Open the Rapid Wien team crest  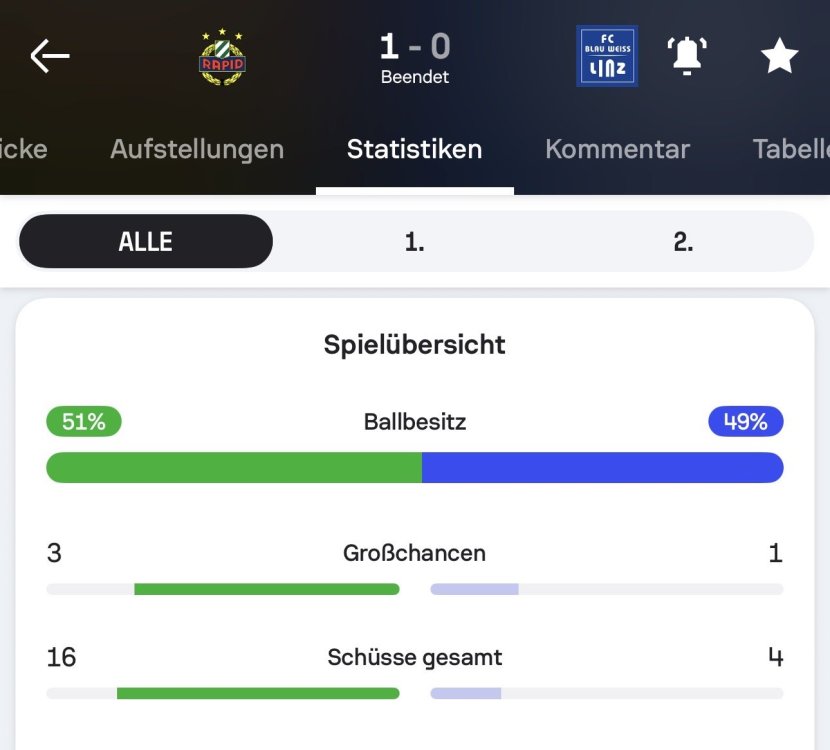pos(222,57)
